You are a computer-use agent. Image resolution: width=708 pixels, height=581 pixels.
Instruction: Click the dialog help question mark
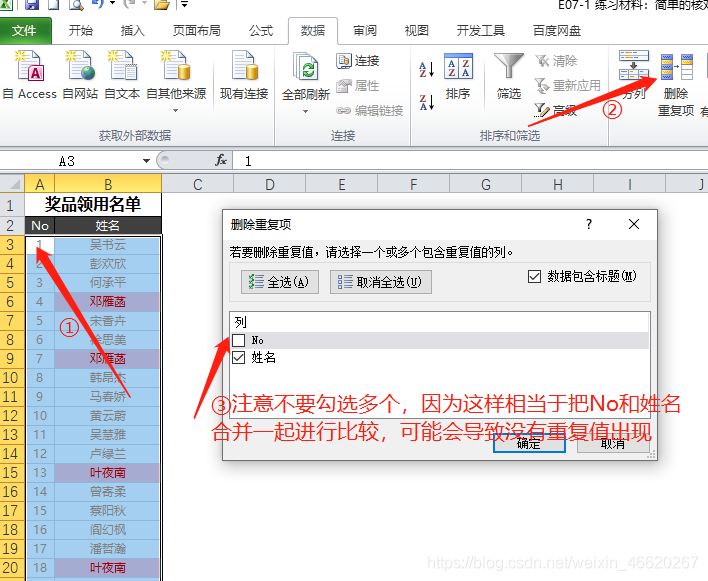589,224
